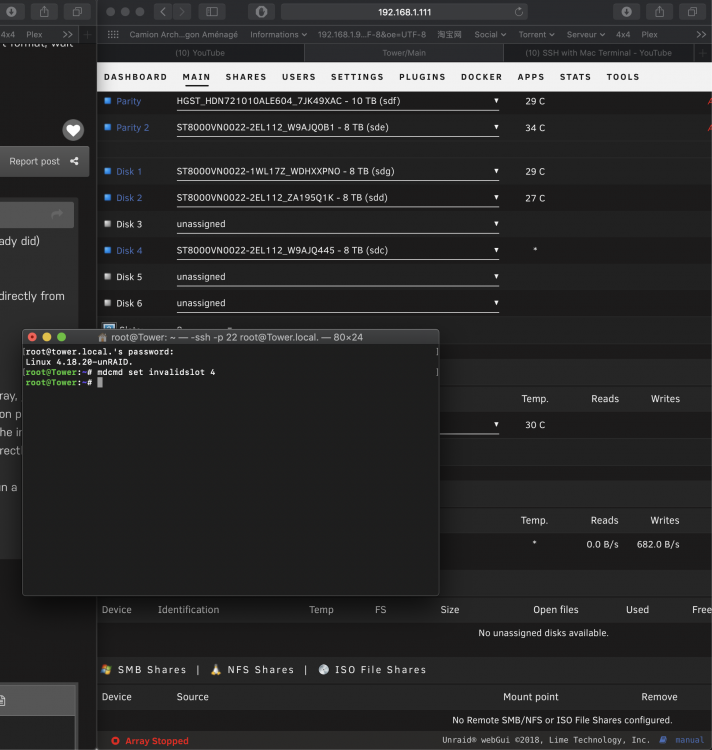This screenshot has width=712, height=750.
Task: Open Disk 3 unassigned dropdown
Action: pyautogui.click(x=338, y=224)
